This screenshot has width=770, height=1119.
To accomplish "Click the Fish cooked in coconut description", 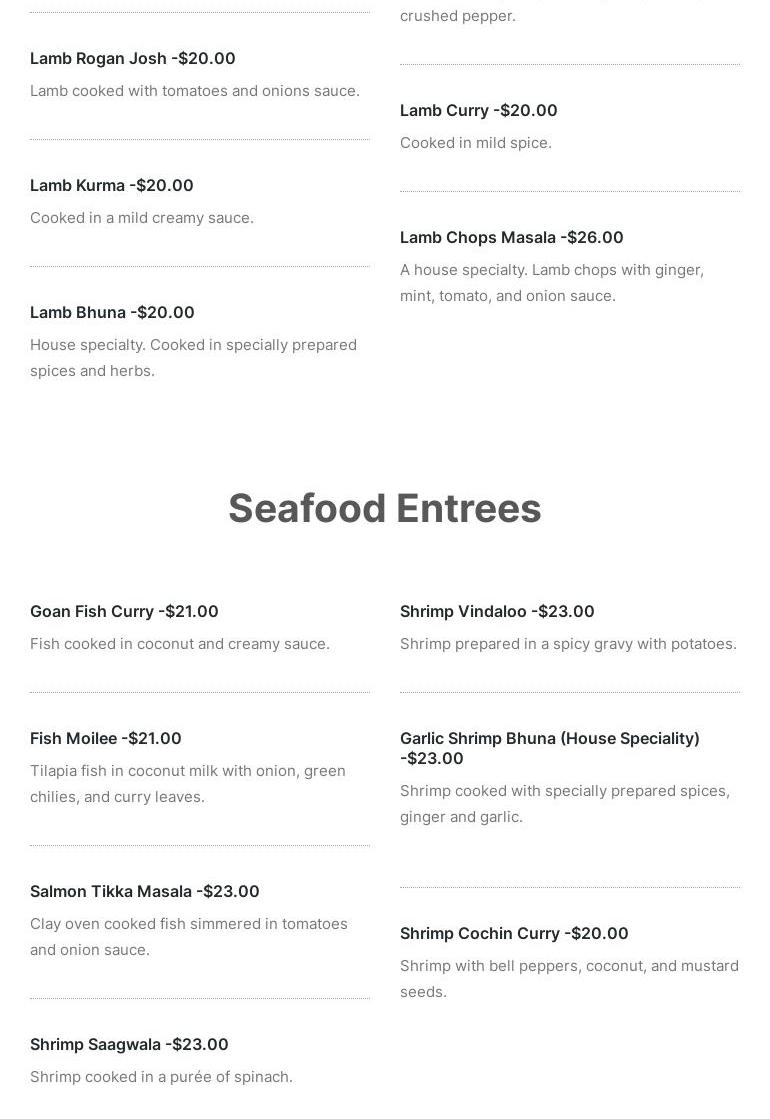I will pos(180,644).
